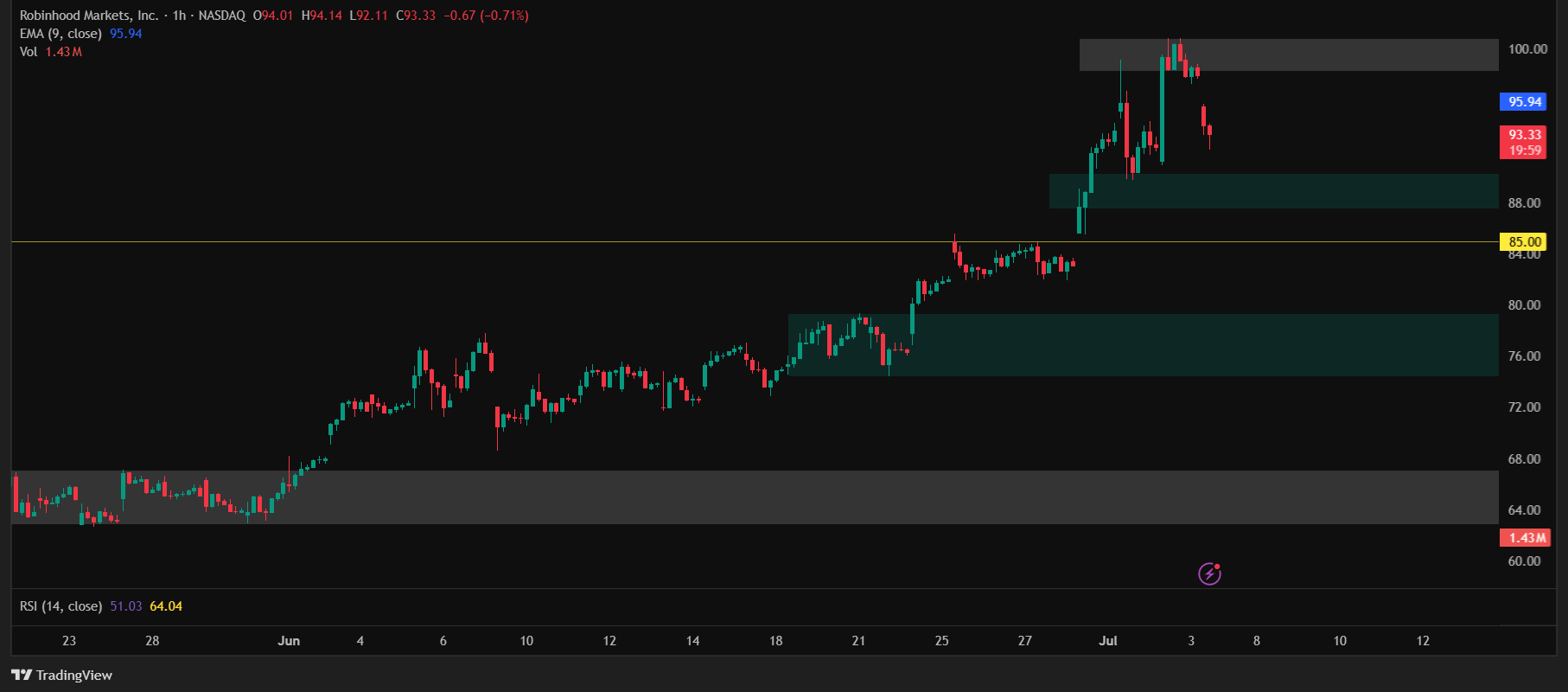This screenshot has height=692, width=1568.
Task: Open the TradingView logo link
Action: click(x=62, y=675)
